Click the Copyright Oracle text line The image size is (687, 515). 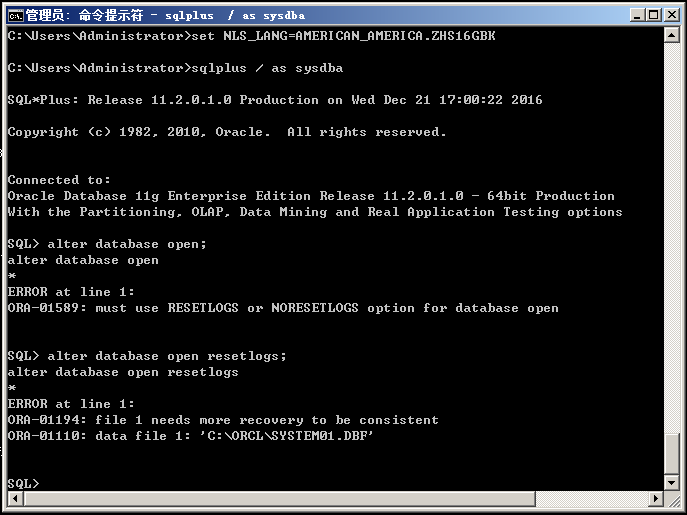227,132
